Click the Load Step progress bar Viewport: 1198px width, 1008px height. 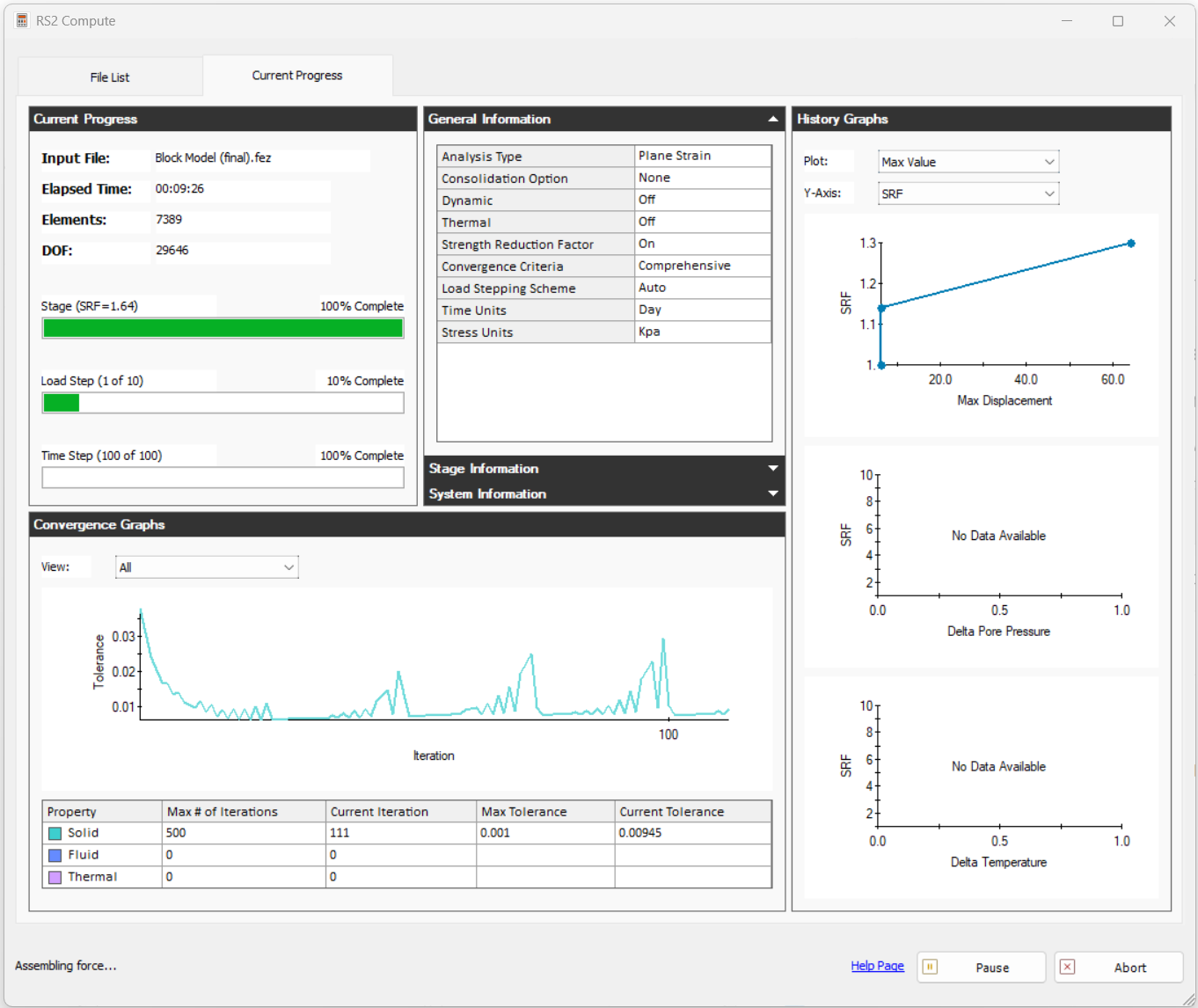223,403
